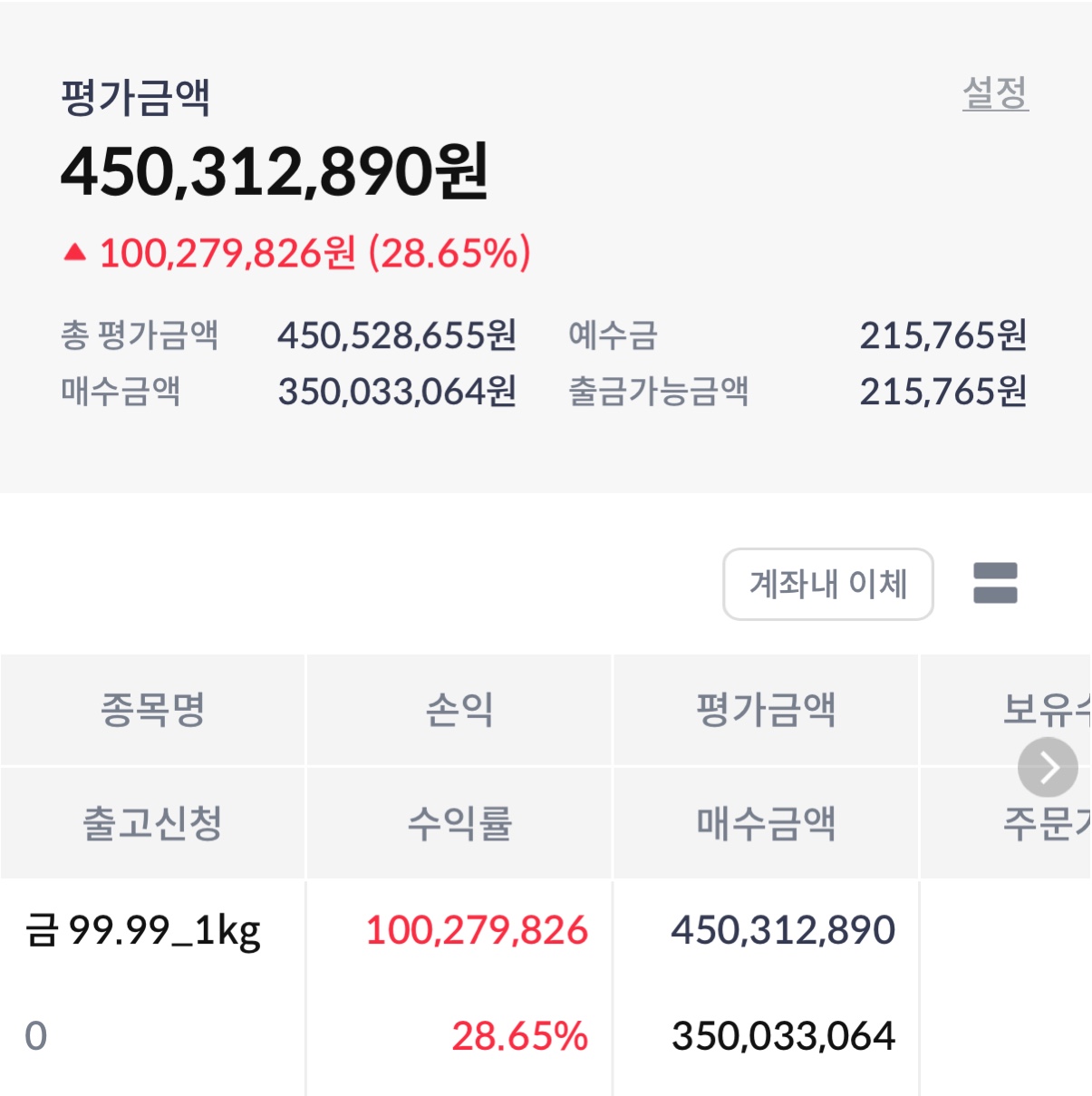Click the 출금가능금액 withdrawable amount label

658,392
